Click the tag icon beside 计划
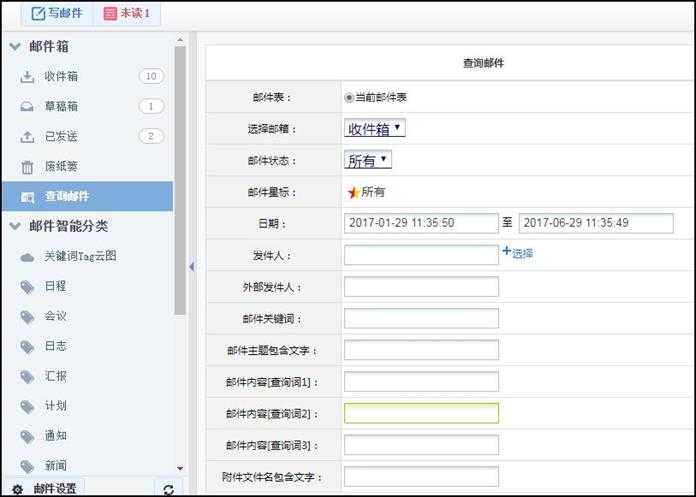Image resolution: width=696 pixels, height=497 pixels. pyautogui.click(x=27, y=406)
